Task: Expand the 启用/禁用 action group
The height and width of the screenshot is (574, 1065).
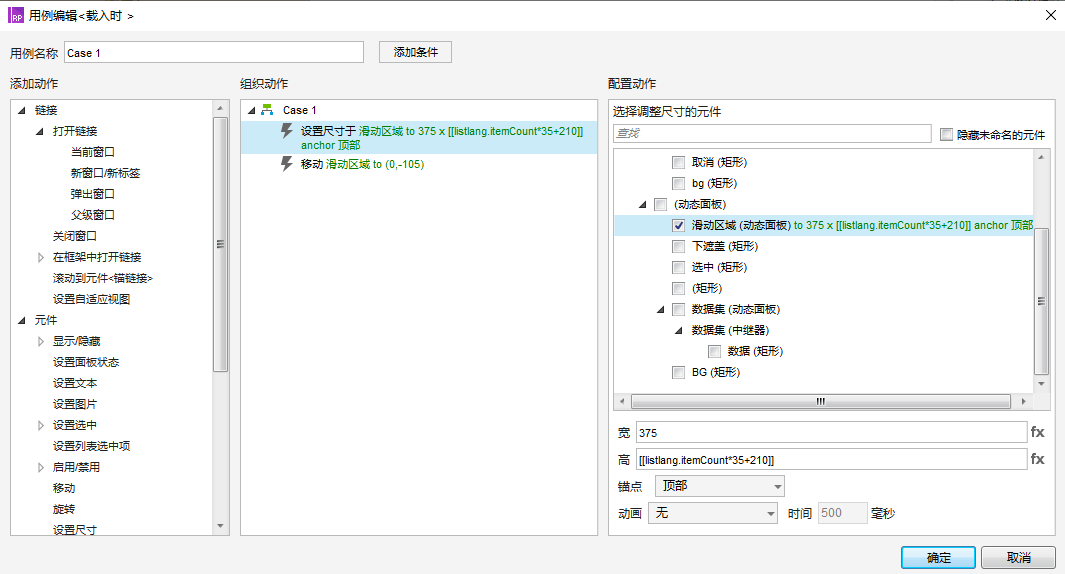Action: [x=41, y=467]
